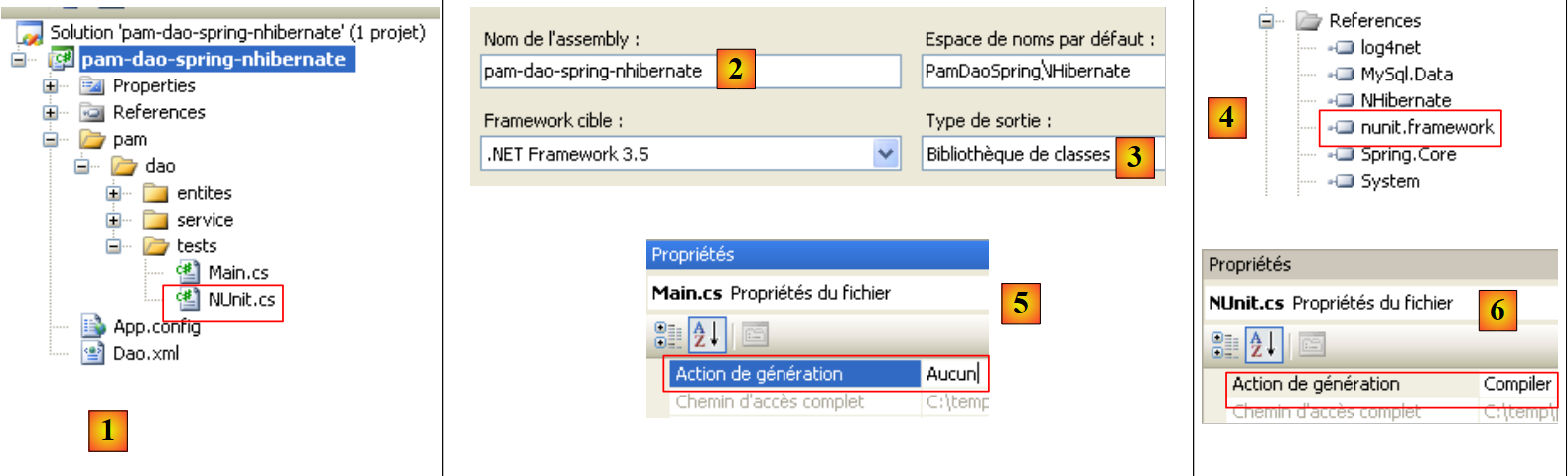Screen dimensions: 1568x476
Task: Click the Nom de l'assembly text field
Action: click(596, 72)
